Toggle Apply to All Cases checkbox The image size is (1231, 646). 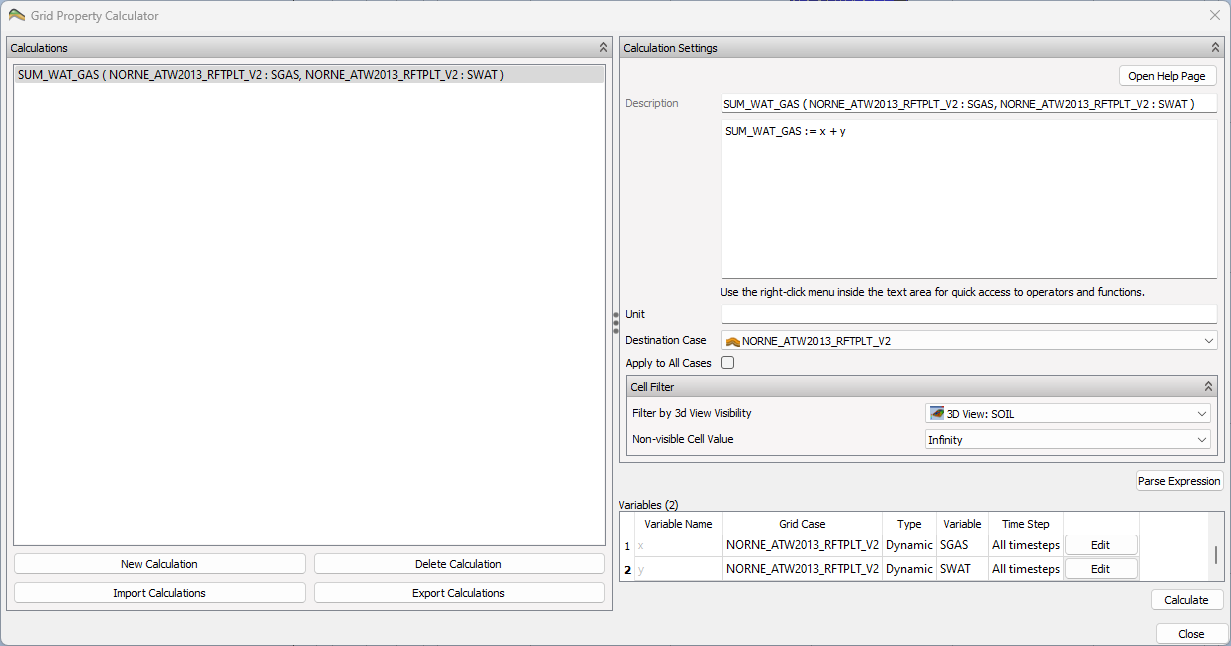(727, 363)
